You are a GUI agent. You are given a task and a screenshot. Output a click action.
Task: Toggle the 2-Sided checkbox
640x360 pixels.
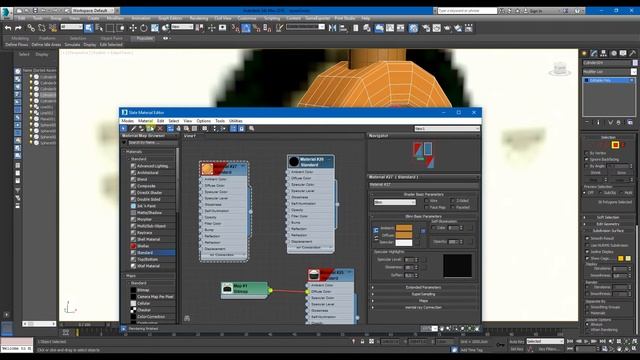coord(452,201)
